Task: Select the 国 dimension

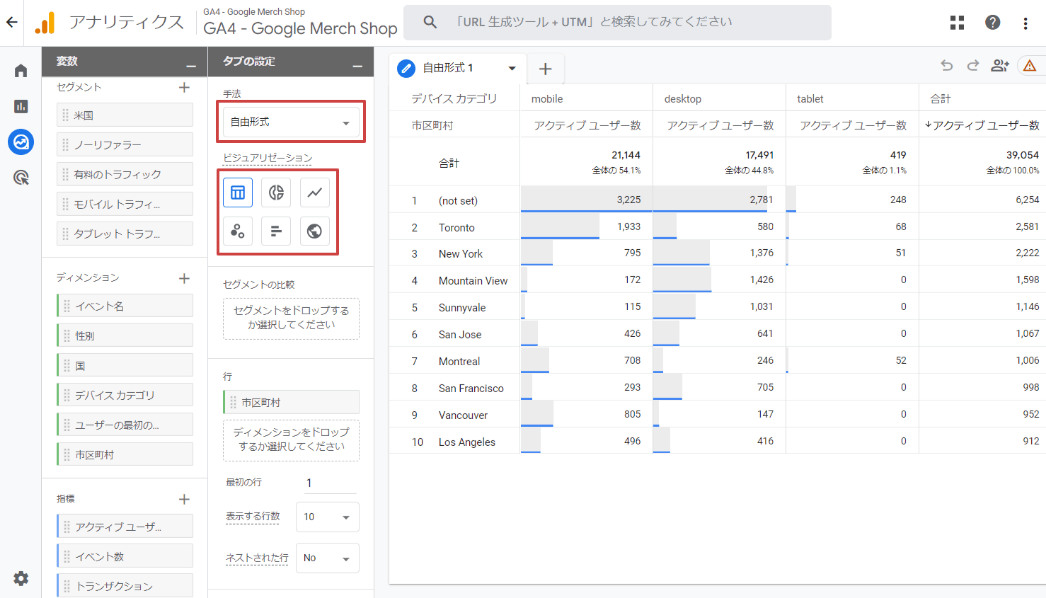Action: pyautogui.click(x=125, y=366)
